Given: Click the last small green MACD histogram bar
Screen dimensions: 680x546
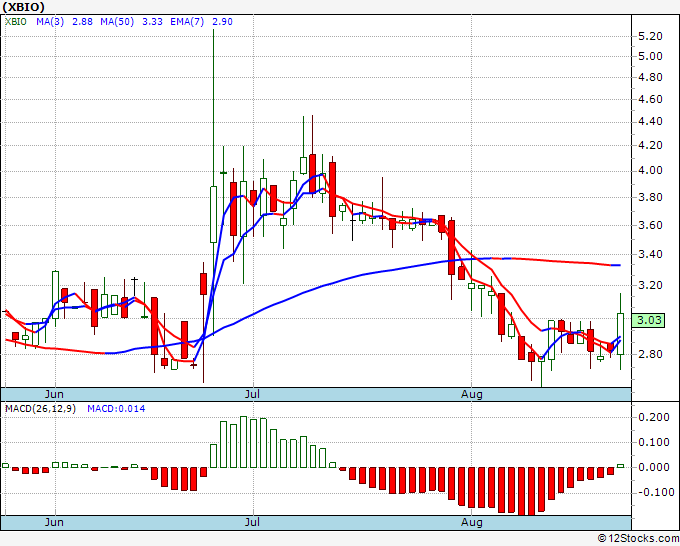Looking at the screenshot, I should [x=621, y=466].
